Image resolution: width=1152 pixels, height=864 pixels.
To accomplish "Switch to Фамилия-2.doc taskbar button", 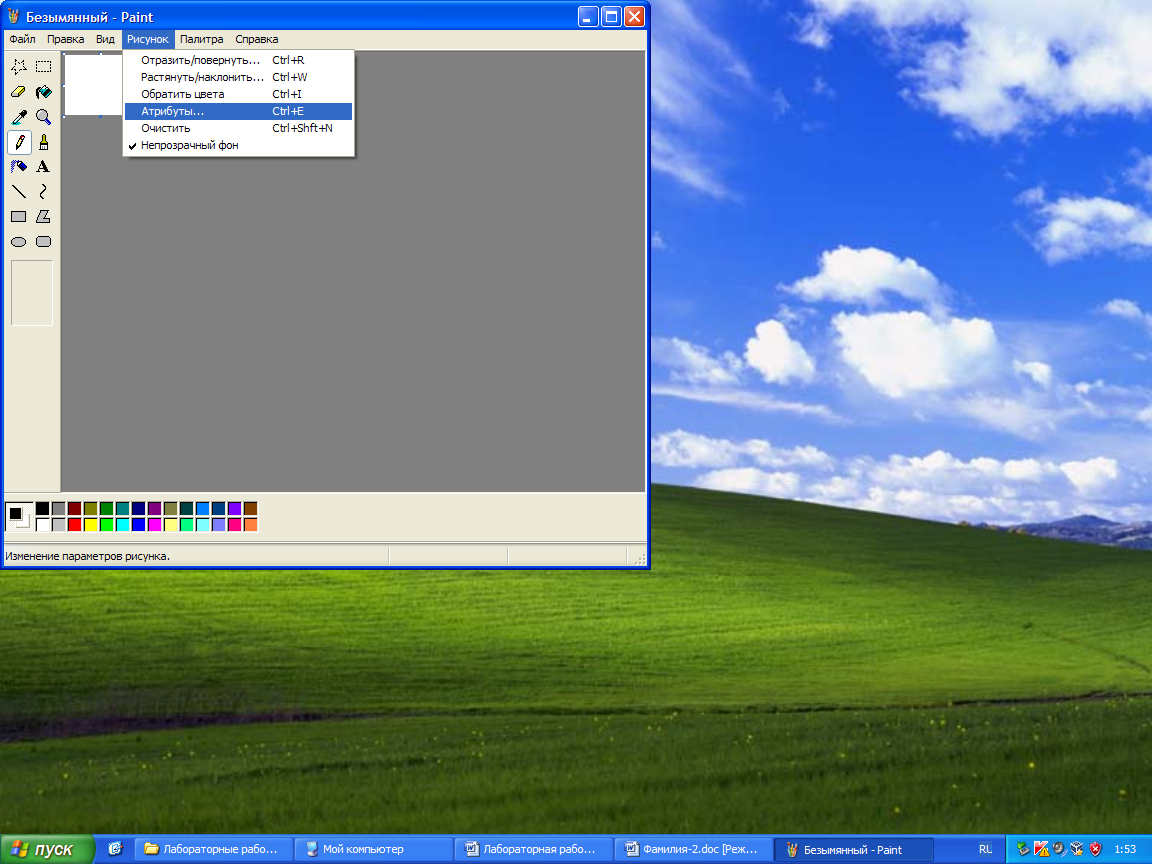I will [693, 849].
